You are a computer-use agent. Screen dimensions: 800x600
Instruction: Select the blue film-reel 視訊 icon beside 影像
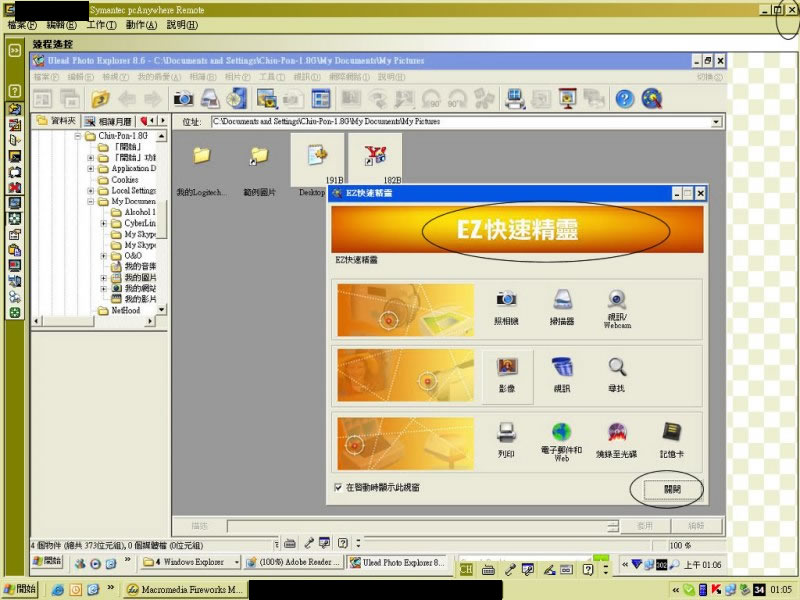click(562, 375)
